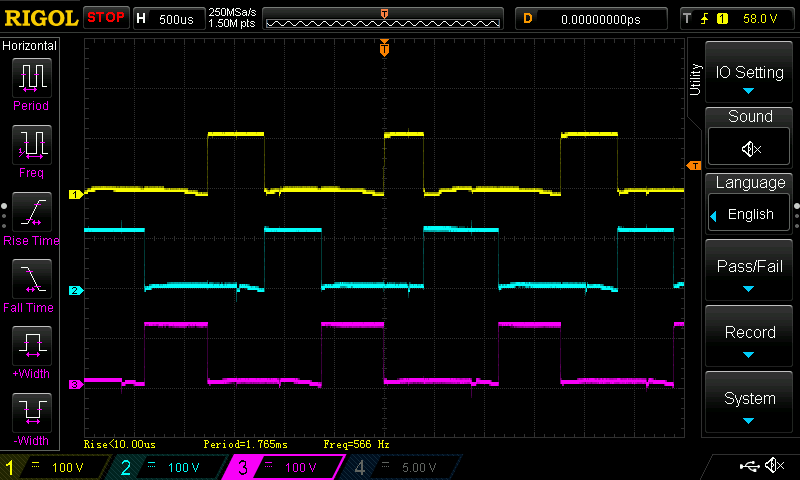
Task: Click the STOP run status indicator
Action: click(x=106, y=18)
